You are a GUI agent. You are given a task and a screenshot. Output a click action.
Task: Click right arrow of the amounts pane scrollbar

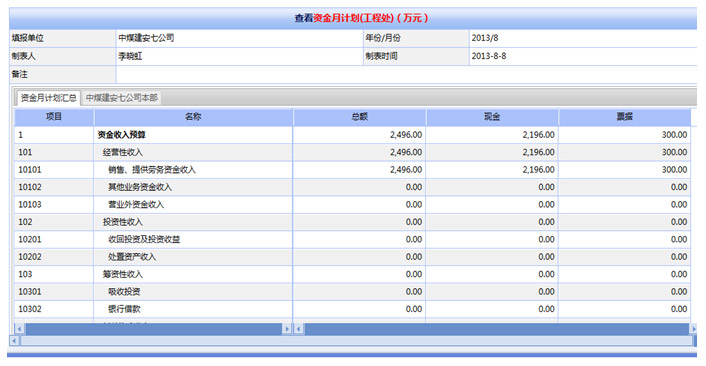coord(693,329)
